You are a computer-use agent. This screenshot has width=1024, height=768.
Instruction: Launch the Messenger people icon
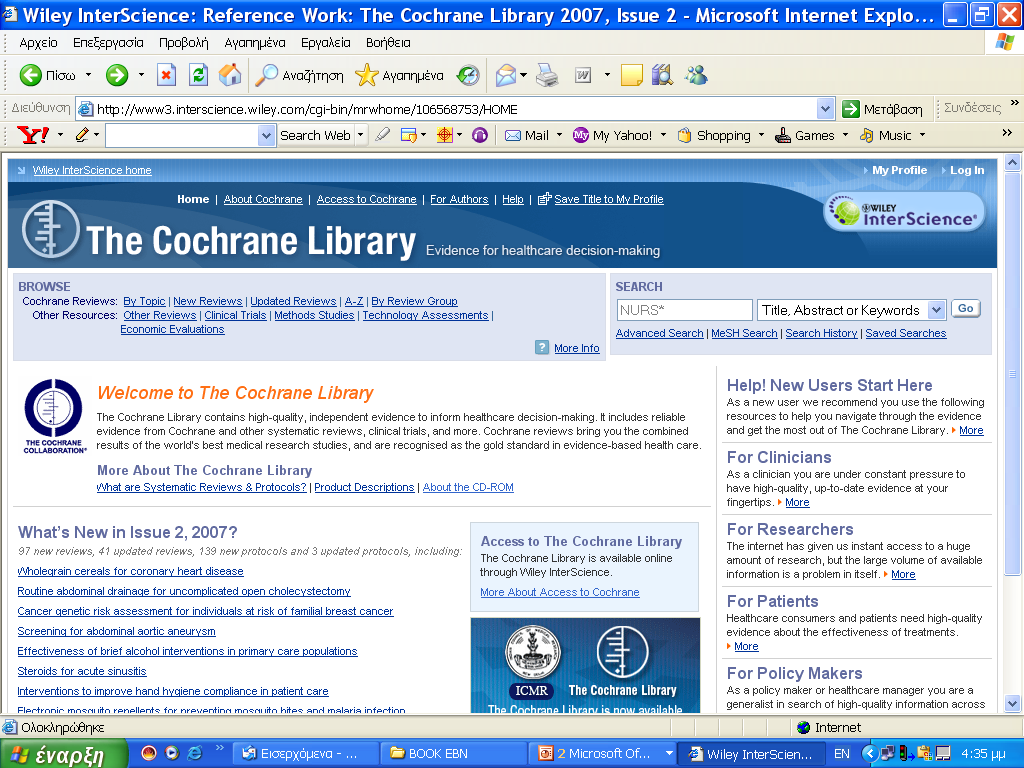click(696, 76)
